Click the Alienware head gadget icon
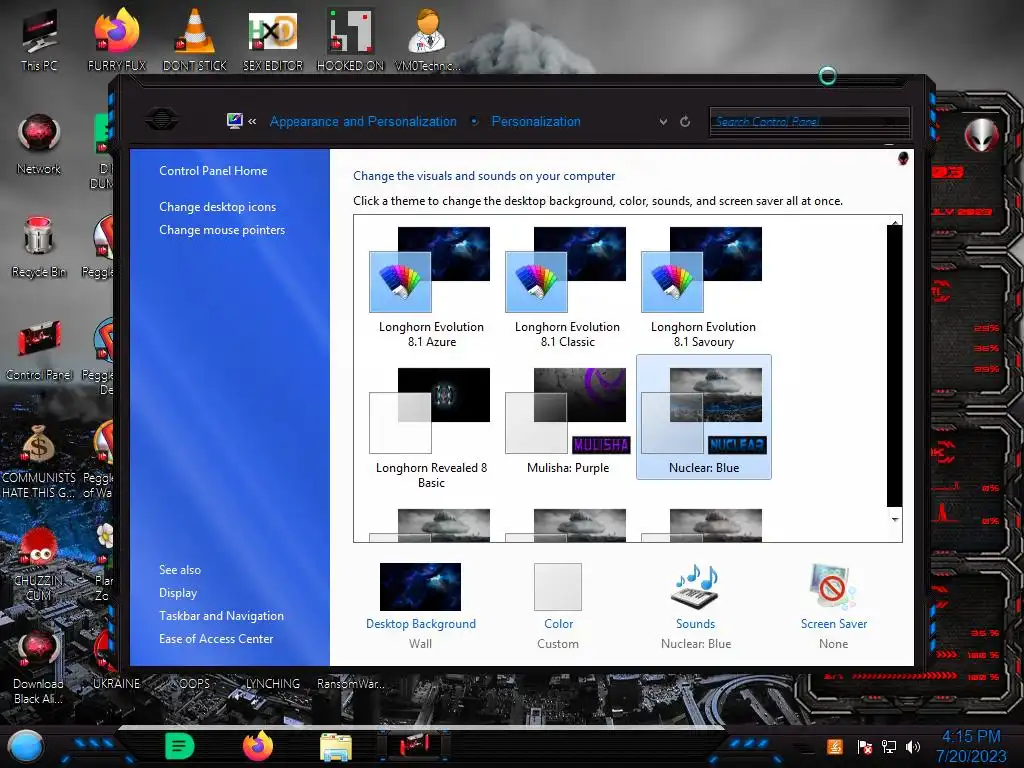Viewport: 1024px width, 768px height. pyautogui.click(x=982, y=136)
